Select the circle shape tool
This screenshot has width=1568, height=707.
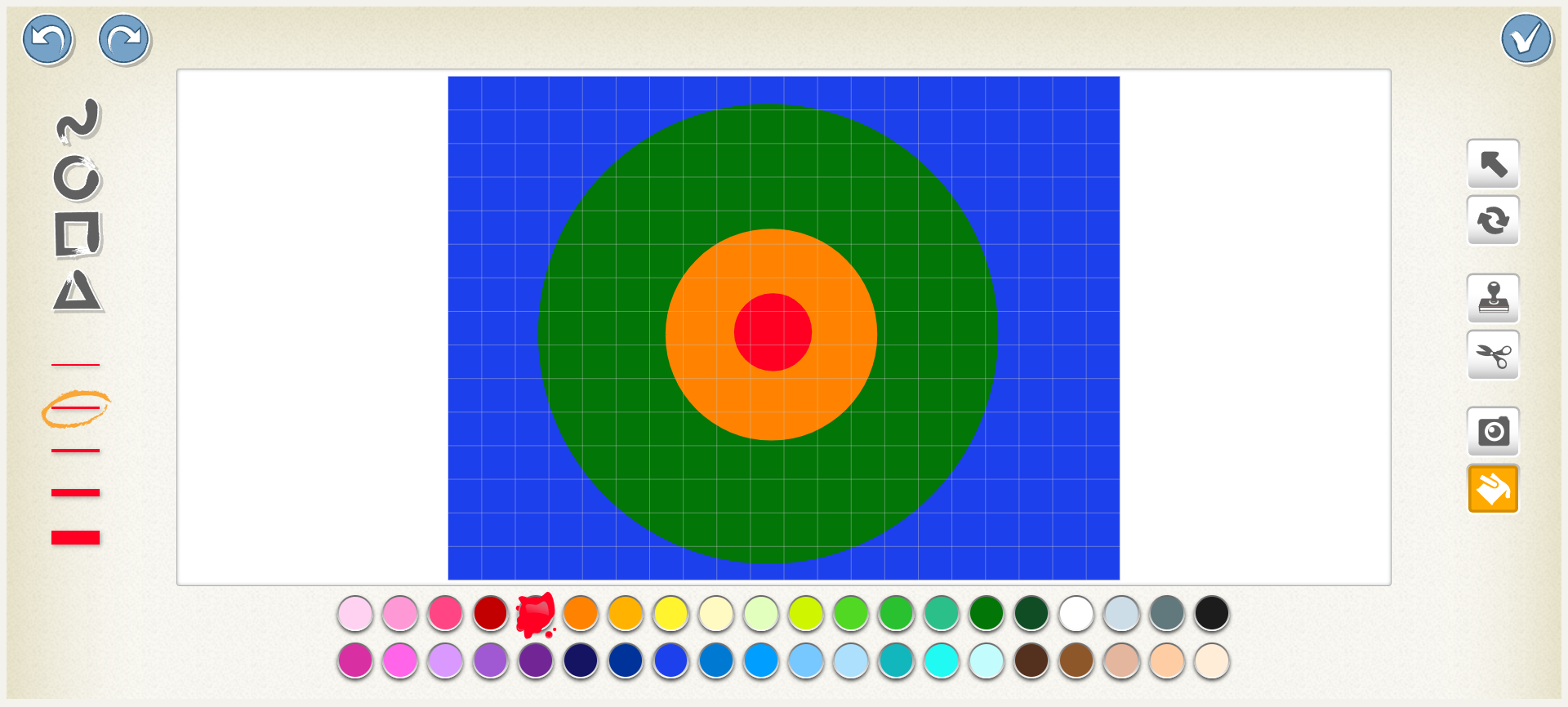point(77,179)
